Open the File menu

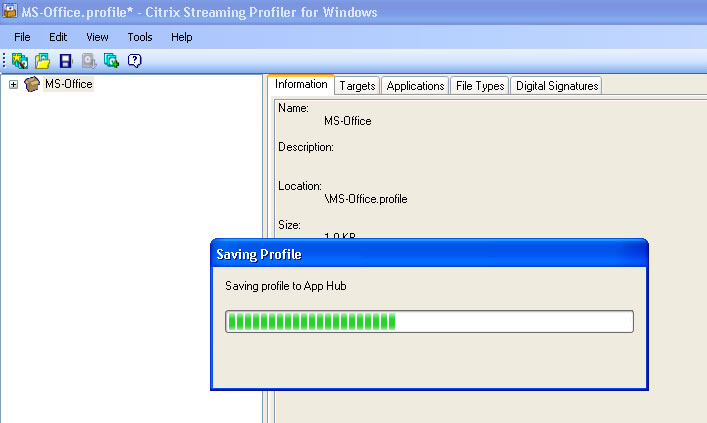(x=22, y=37)
